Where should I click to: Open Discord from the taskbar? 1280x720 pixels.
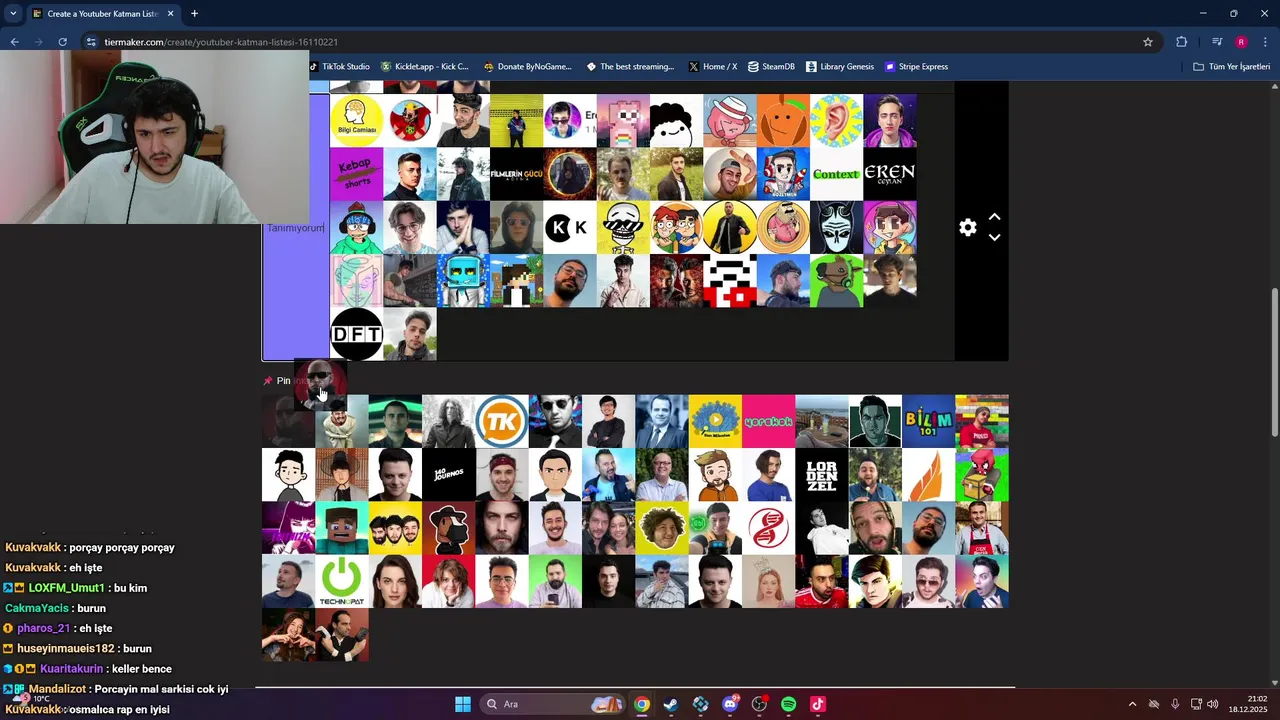pos(730,704)
